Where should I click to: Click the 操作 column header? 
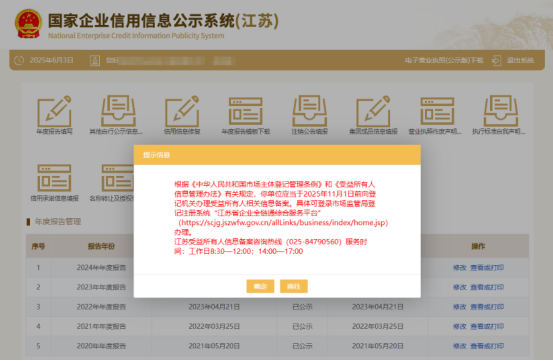click(x=478, y=246)
